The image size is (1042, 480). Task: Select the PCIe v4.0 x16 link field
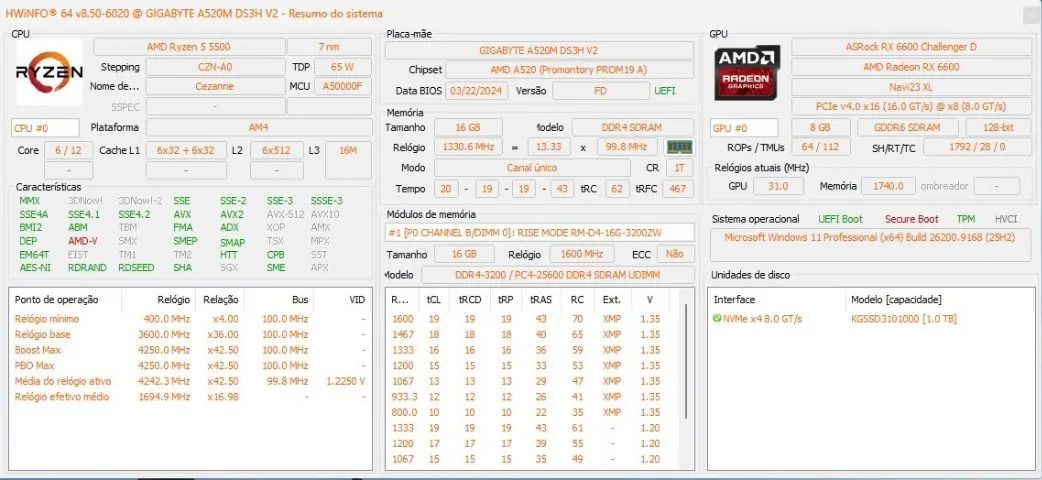click(910, 106)
